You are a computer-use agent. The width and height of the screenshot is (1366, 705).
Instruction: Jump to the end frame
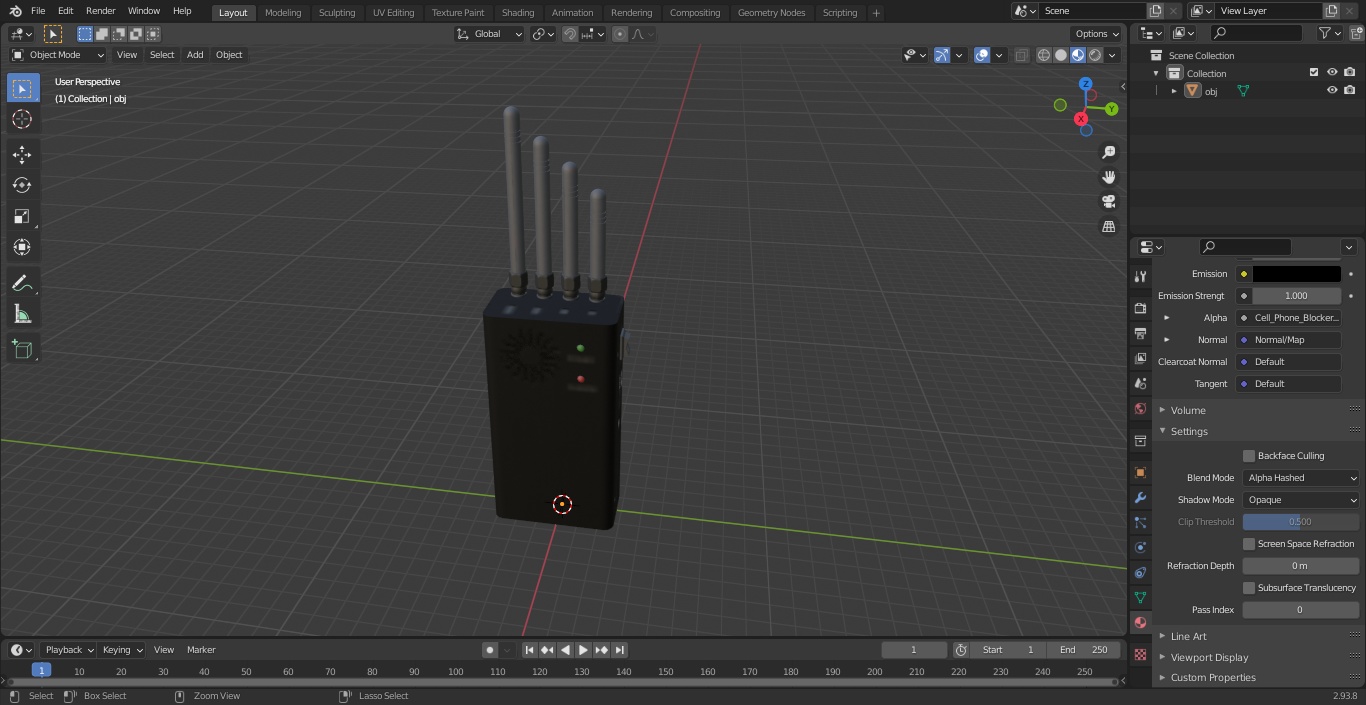pos(619,650)
